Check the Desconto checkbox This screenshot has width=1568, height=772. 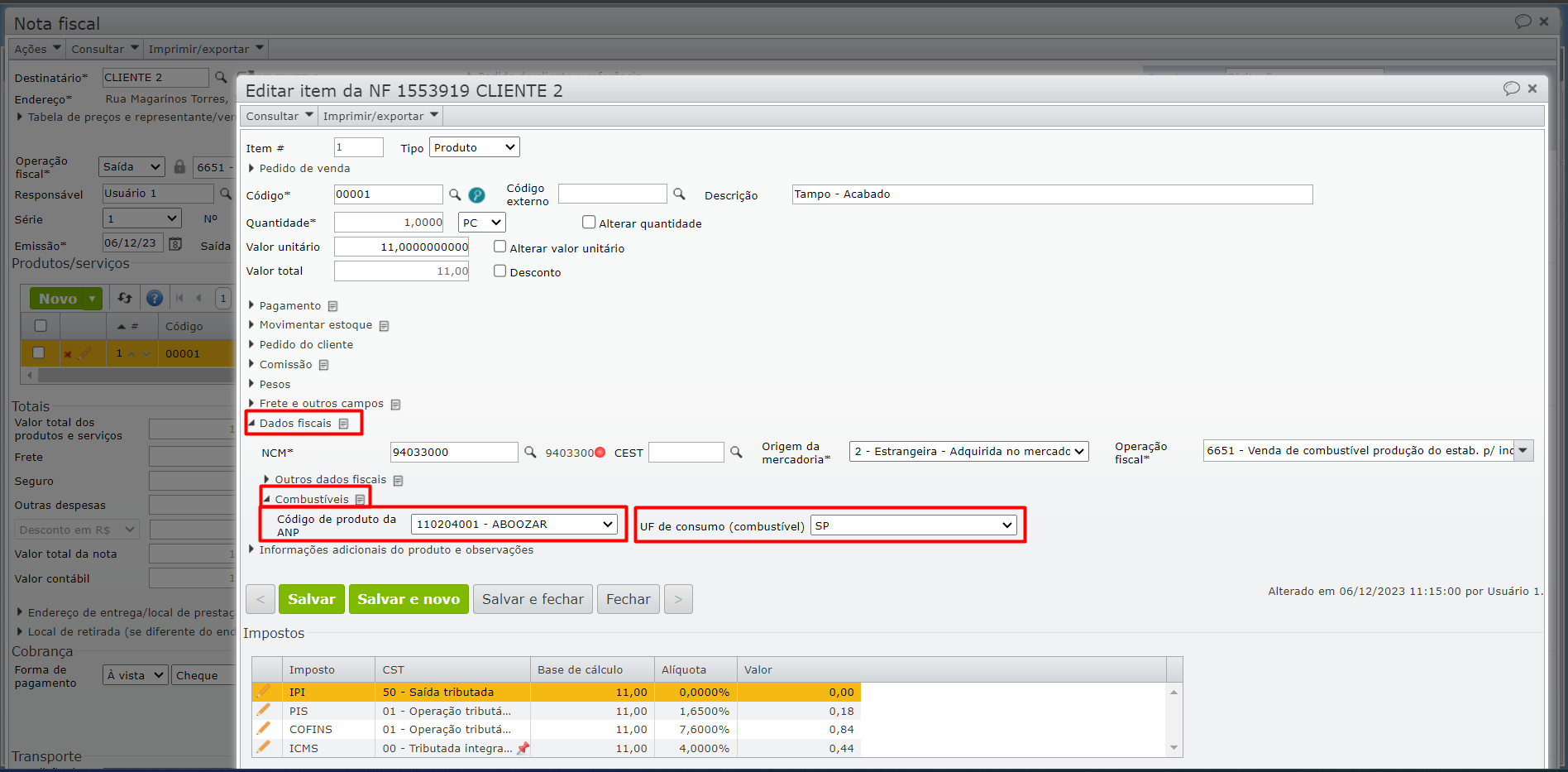pyautogui.click(x=500, y=271)
